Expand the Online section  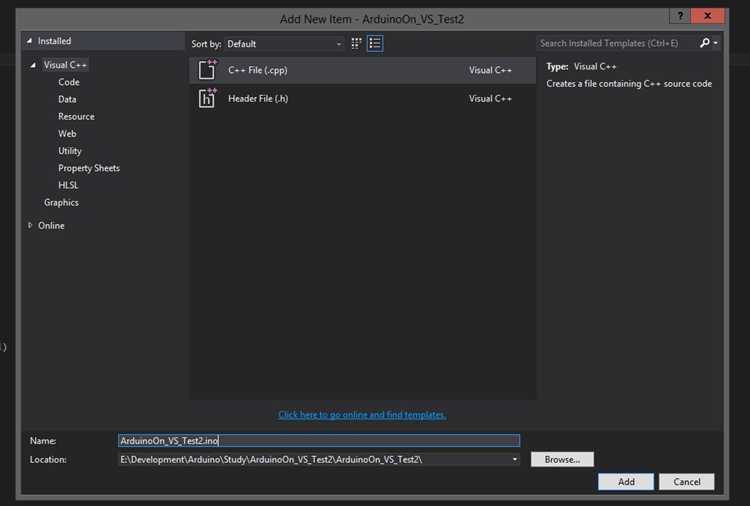(30, 225)
